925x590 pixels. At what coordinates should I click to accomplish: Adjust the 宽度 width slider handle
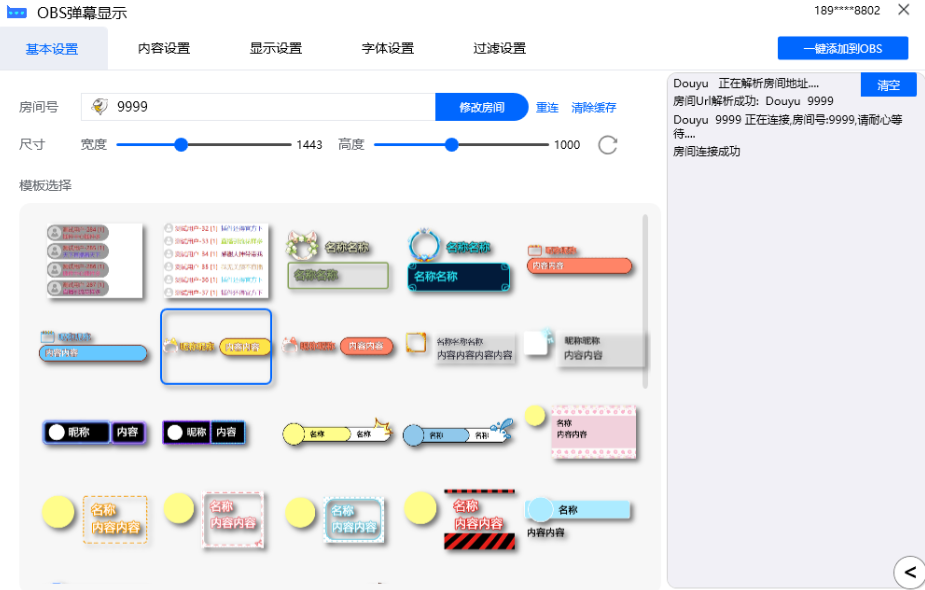tap(181, 145)
